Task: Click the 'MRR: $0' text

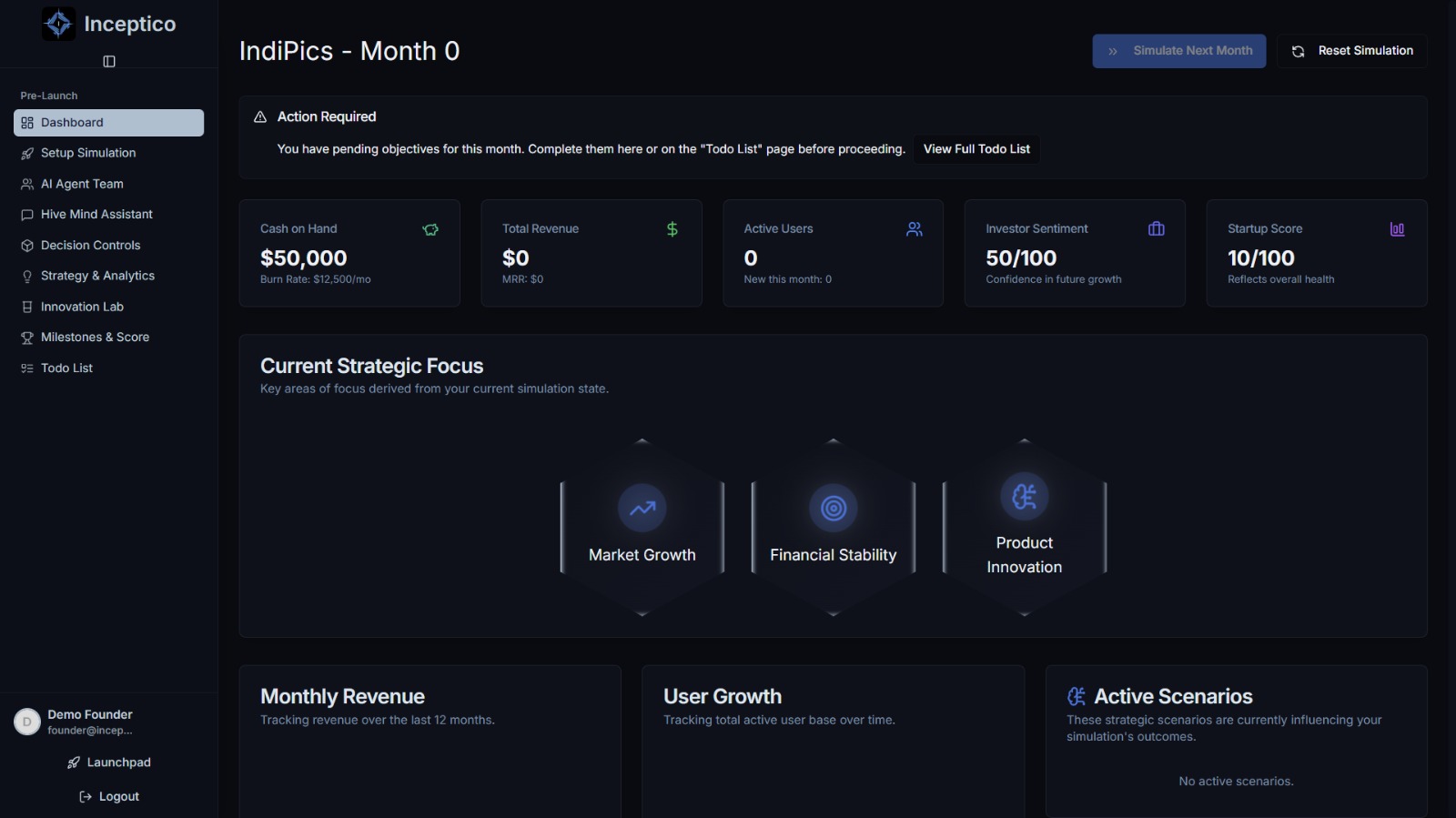Action: (522, 280)
